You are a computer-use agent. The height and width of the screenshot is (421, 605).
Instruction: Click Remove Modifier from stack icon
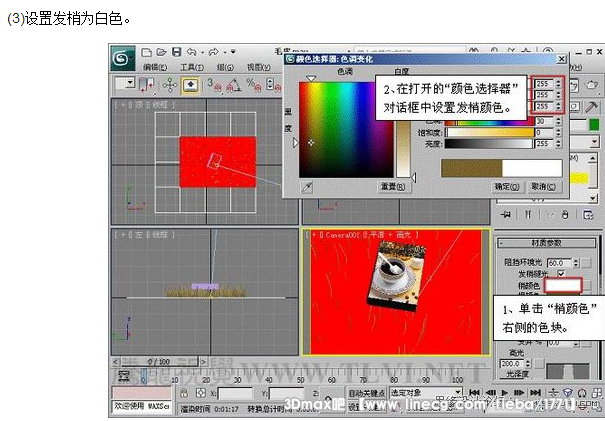click(x=565, y=215)
